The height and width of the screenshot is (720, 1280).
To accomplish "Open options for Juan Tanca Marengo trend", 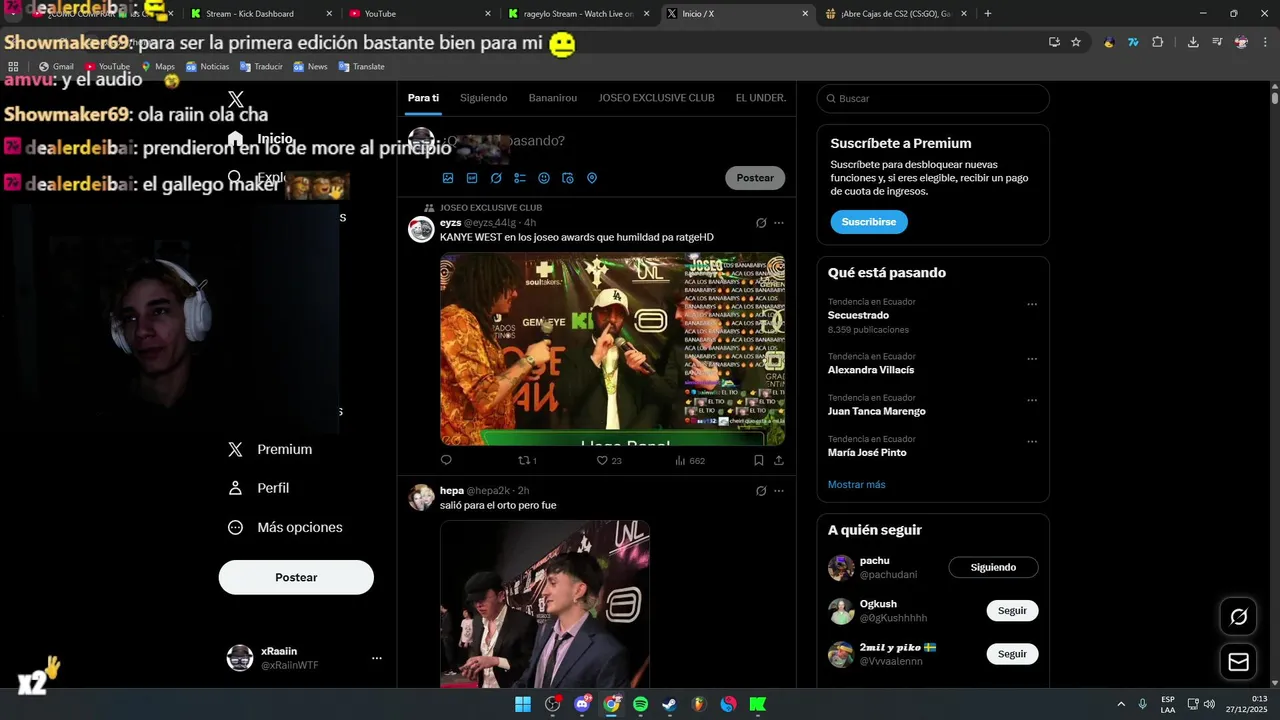I will (1032, 400).
